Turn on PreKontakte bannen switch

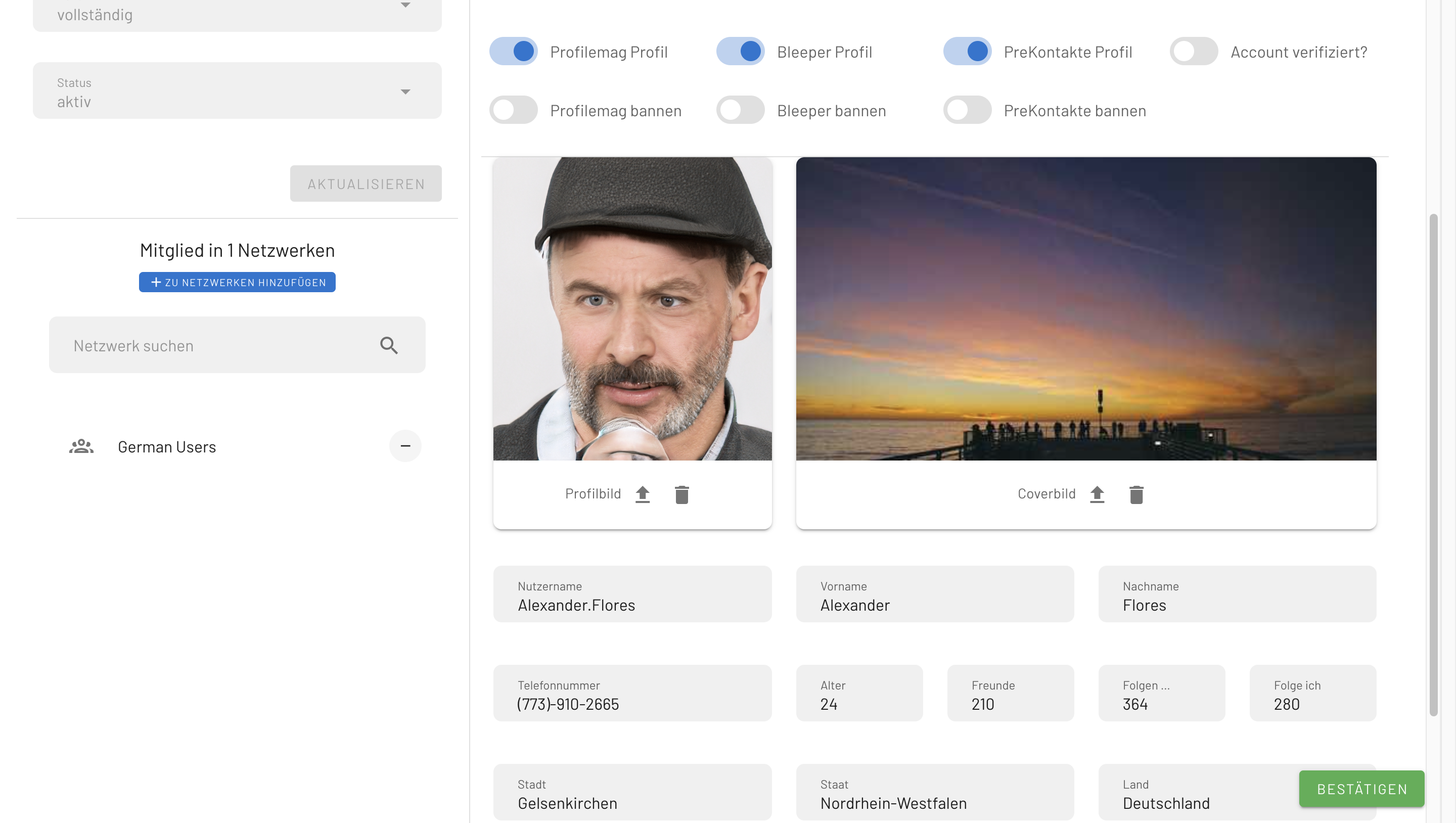coord(967,110)
